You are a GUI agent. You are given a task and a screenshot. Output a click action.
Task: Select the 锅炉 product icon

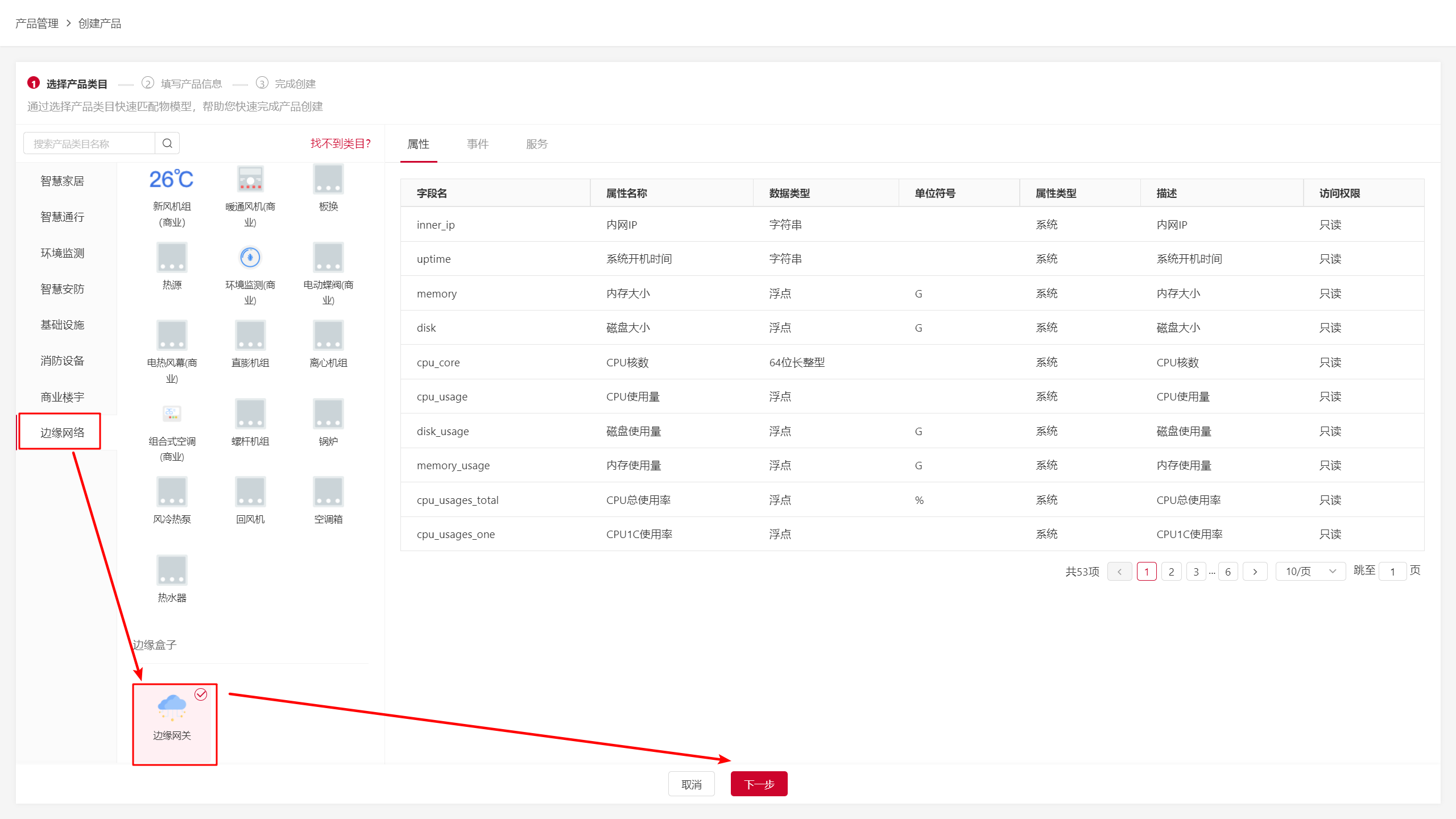328,413
